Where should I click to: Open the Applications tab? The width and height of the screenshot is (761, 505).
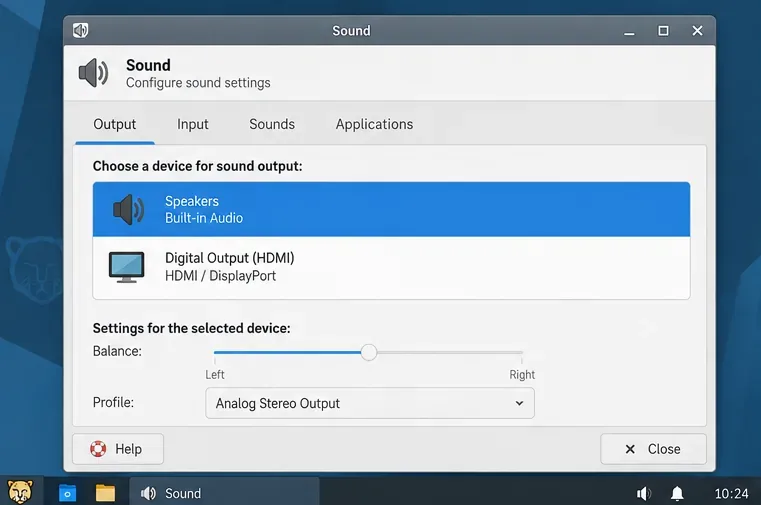374,124
